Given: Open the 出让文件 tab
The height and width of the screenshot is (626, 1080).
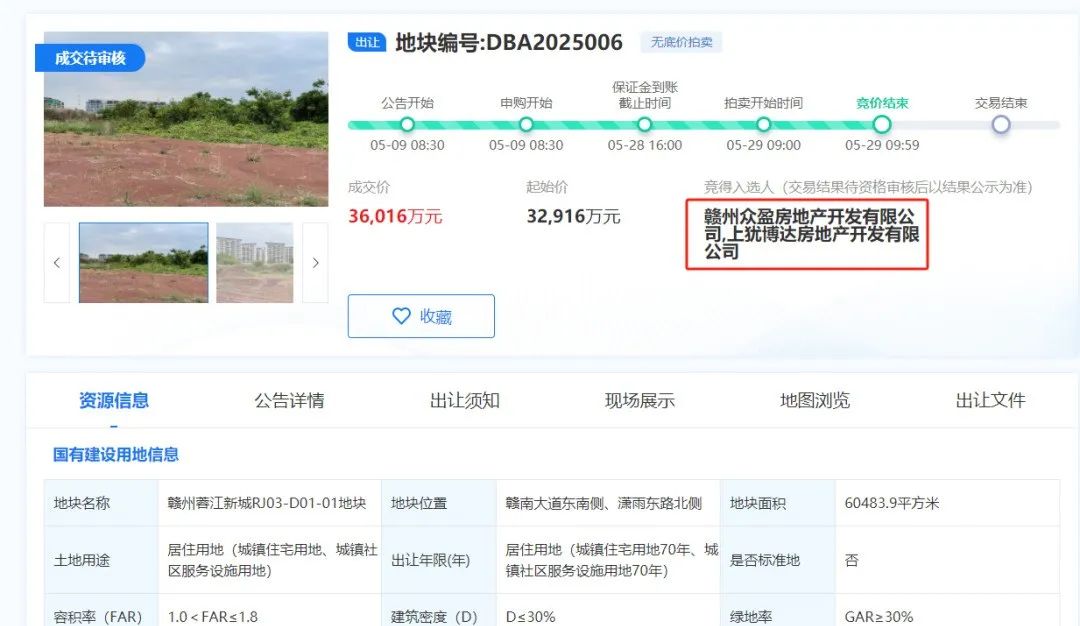Looking at the screenshot, I should point(990,401).
